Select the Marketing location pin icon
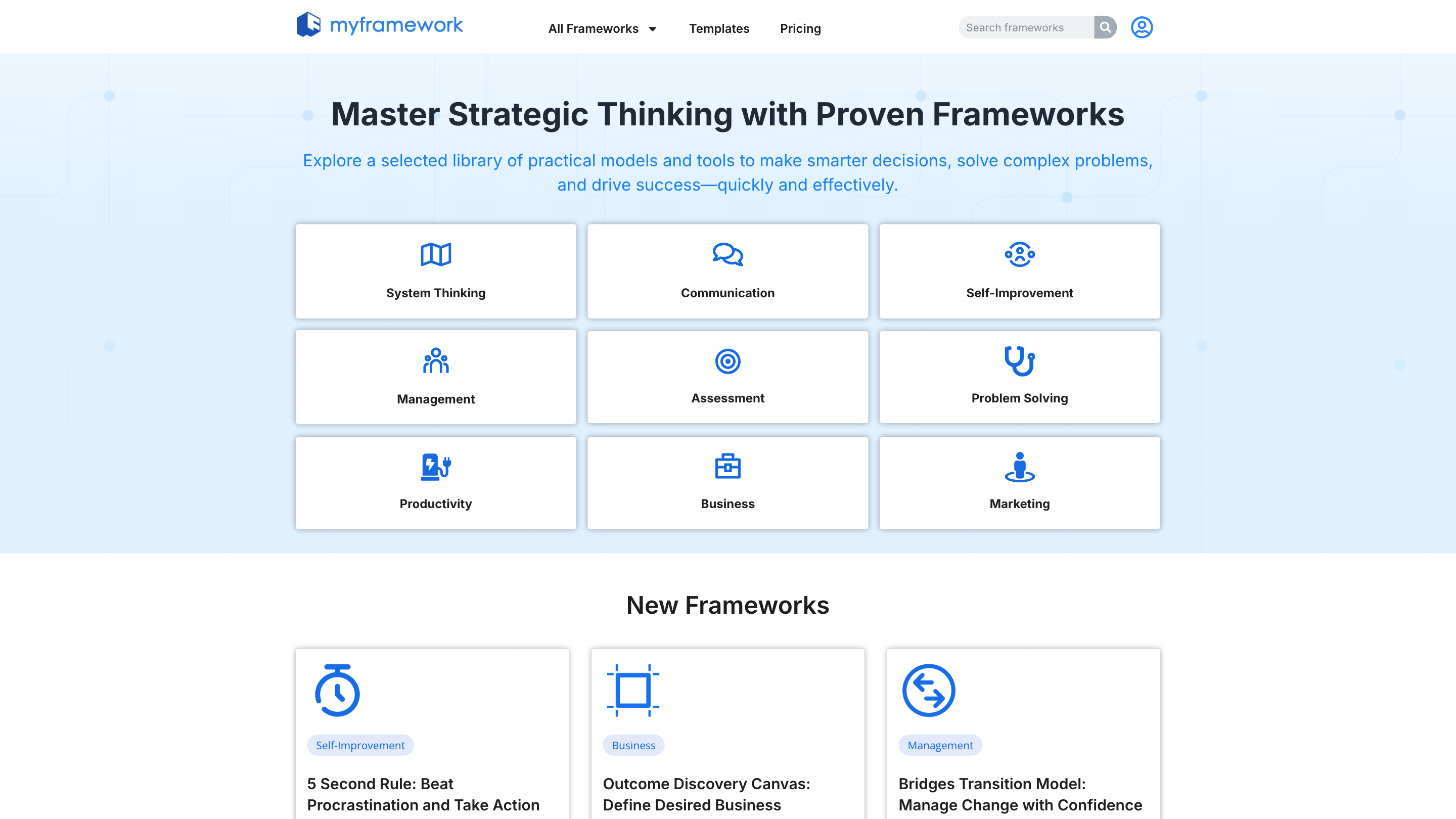This screenshot has width=1456, height=819. [x=1019, y=467]
